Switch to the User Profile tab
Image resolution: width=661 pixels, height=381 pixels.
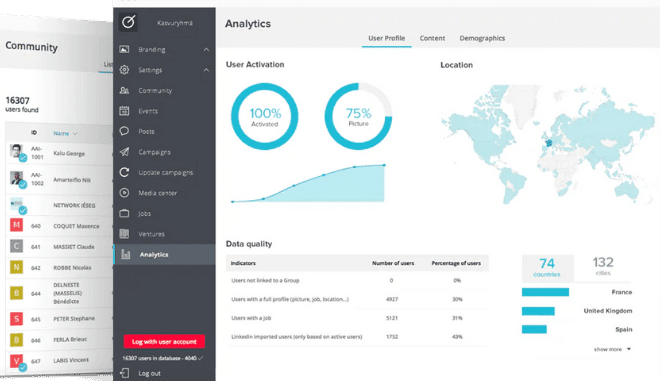[x=387, y=38]
